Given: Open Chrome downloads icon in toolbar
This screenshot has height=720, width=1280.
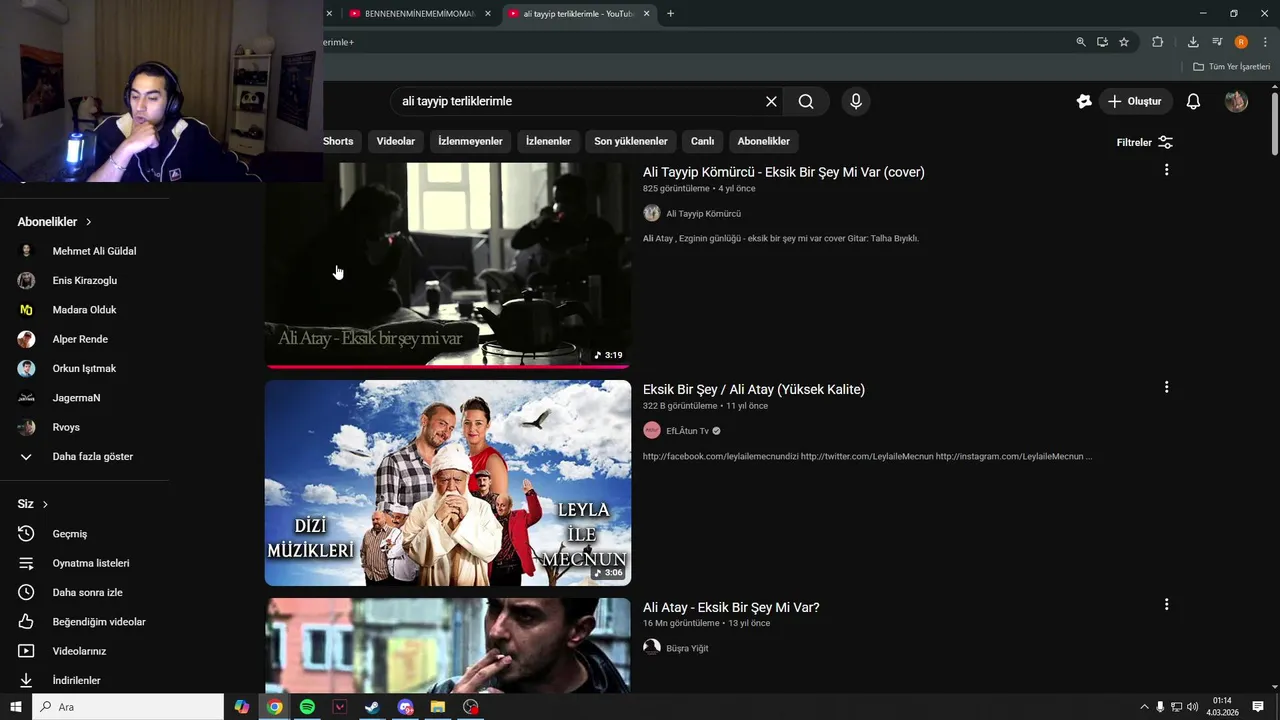Looking at the screenshot, I should tap(1193, 42).
